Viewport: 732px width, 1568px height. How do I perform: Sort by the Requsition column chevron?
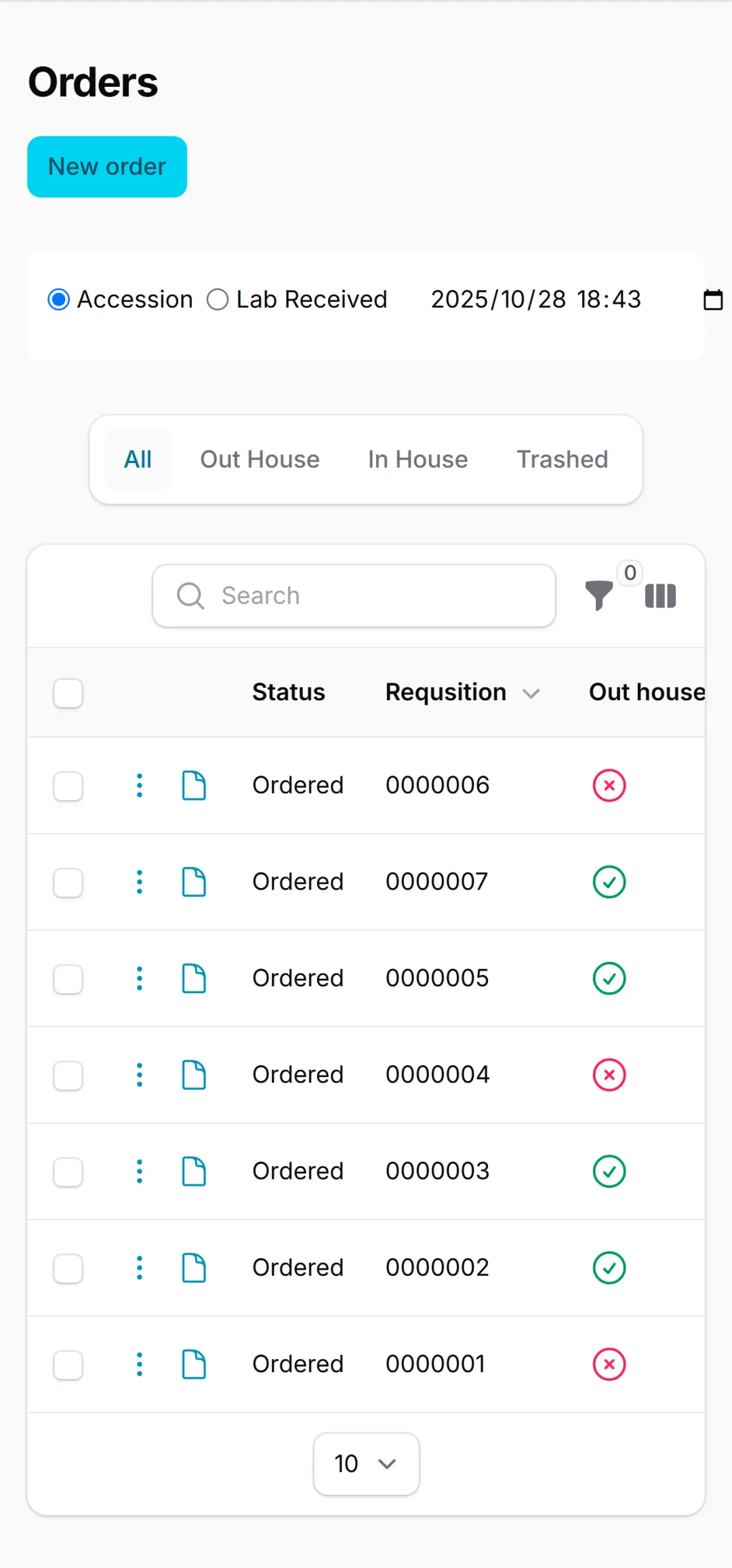531,693
